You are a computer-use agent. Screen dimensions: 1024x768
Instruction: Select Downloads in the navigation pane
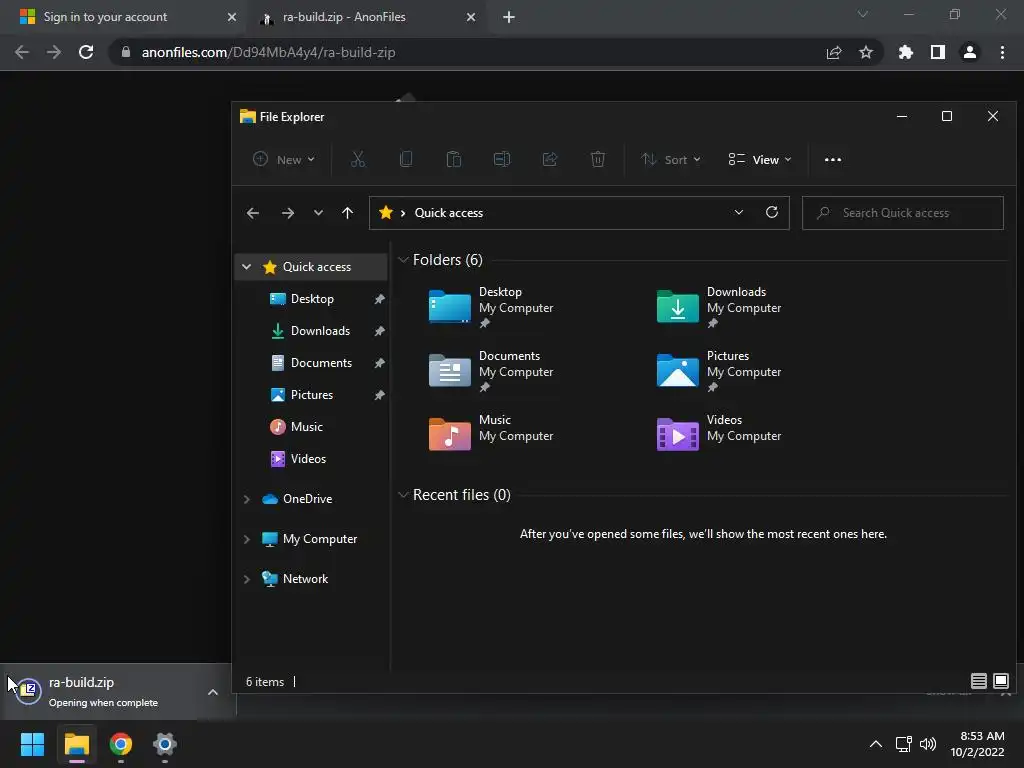(x=320, y=330)
